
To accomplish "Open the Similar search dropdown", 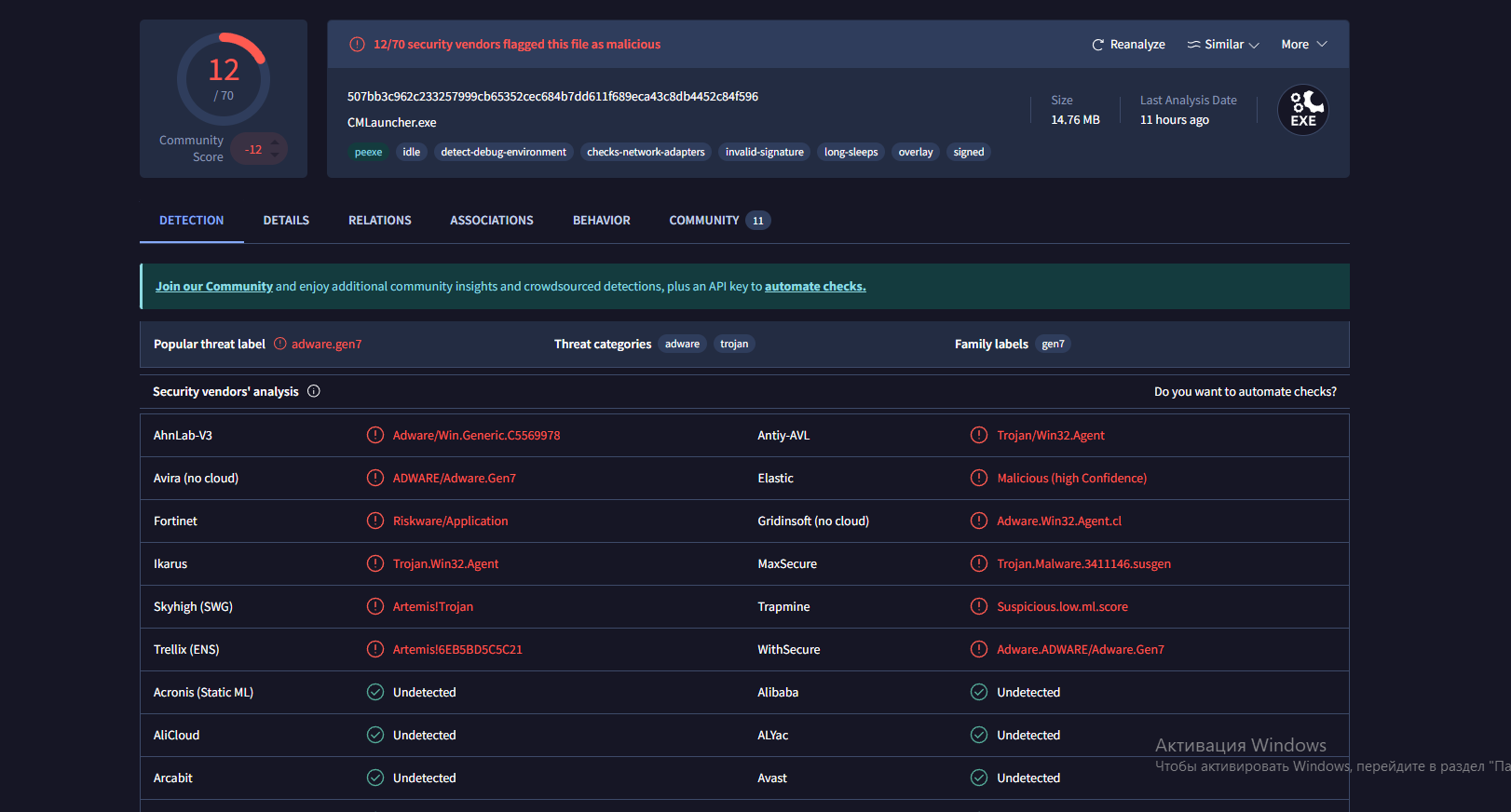I will point(1223,45).
